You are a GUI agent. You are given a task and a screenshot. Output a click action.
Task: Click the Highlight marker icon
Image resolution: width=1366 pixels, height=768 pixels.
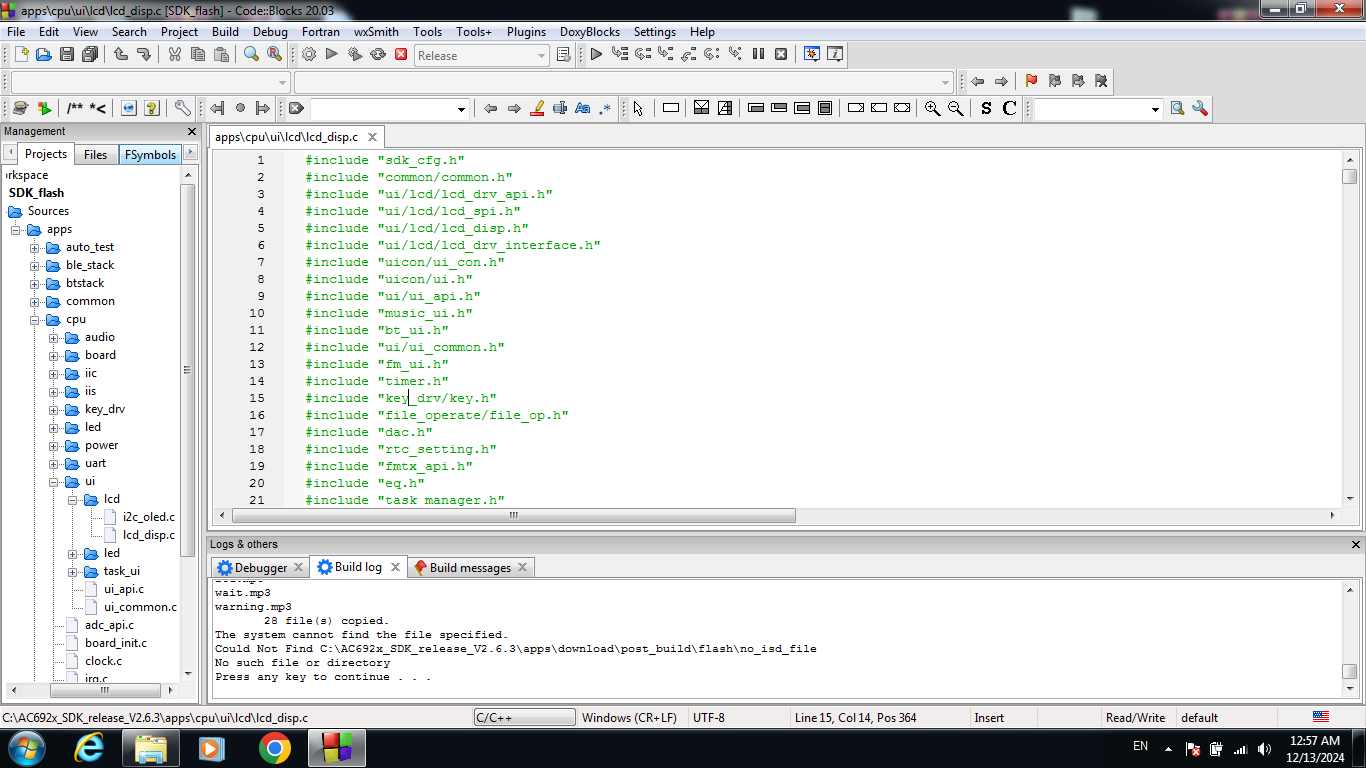pyautogui.click(x=537, y=108)
